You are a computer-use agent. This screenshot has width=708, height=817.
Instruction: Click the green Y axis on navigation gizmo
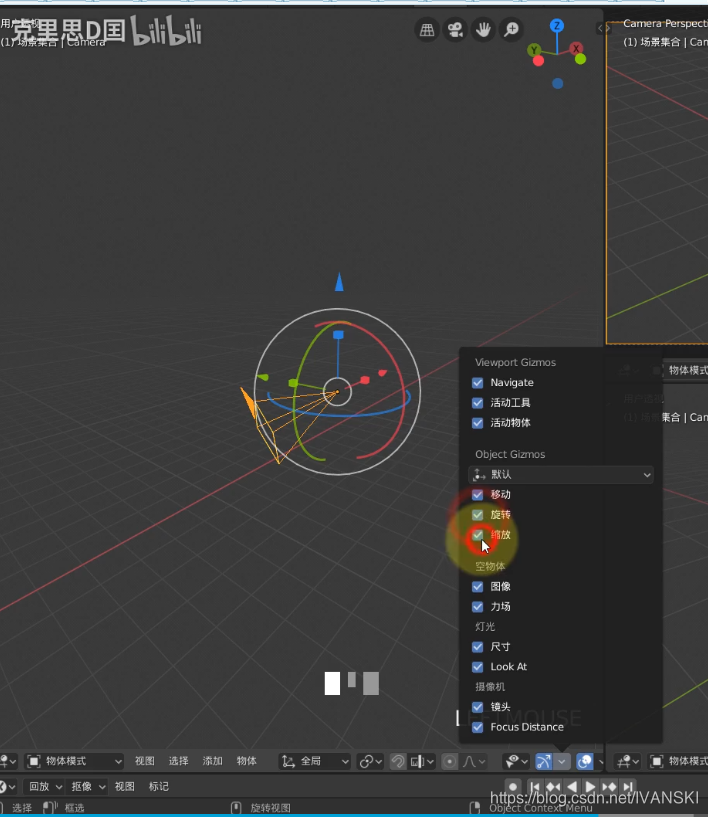tap(534, 50)
